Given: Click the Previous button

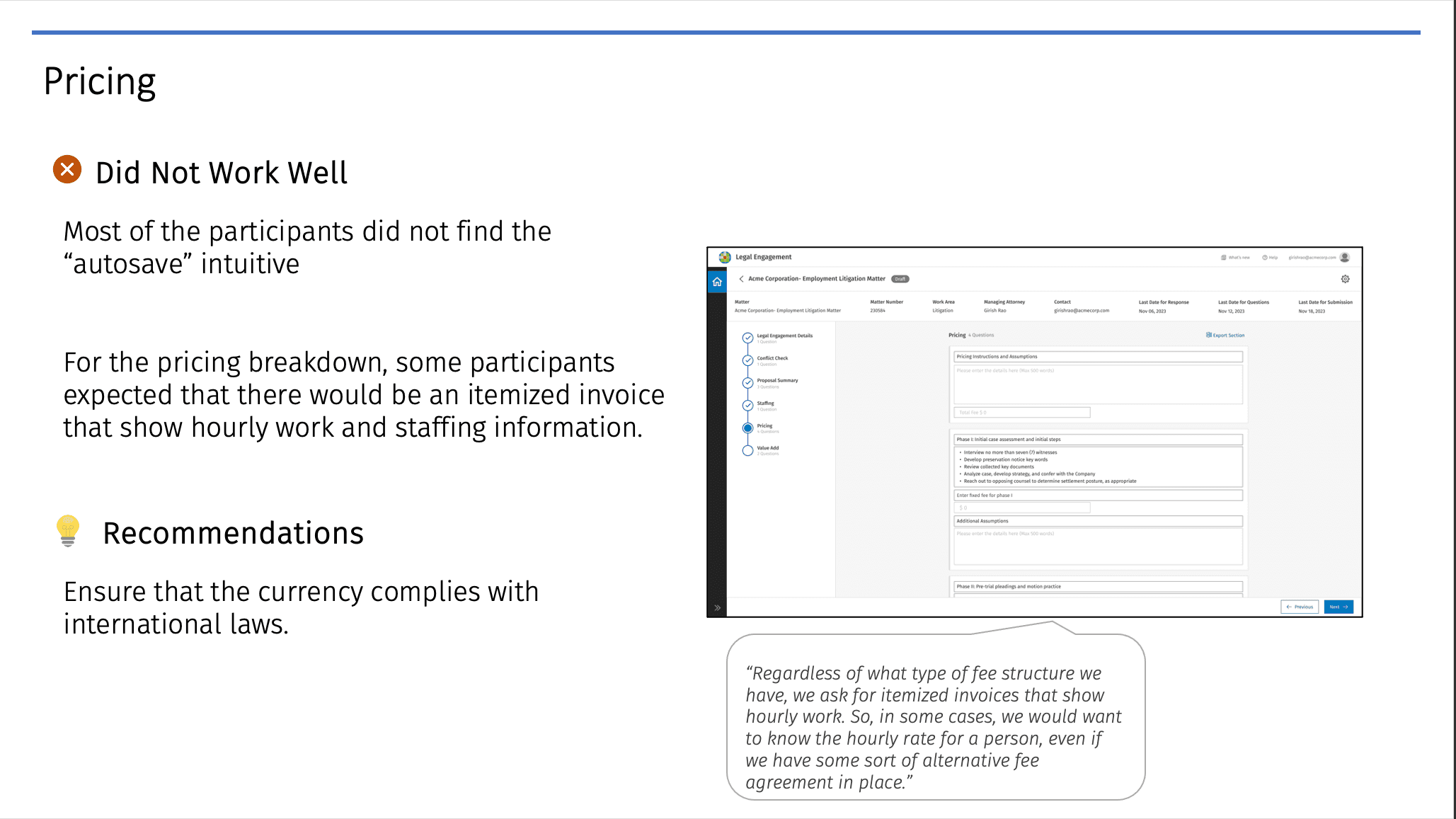Looking at the screenshot, I should point(1300,607).
